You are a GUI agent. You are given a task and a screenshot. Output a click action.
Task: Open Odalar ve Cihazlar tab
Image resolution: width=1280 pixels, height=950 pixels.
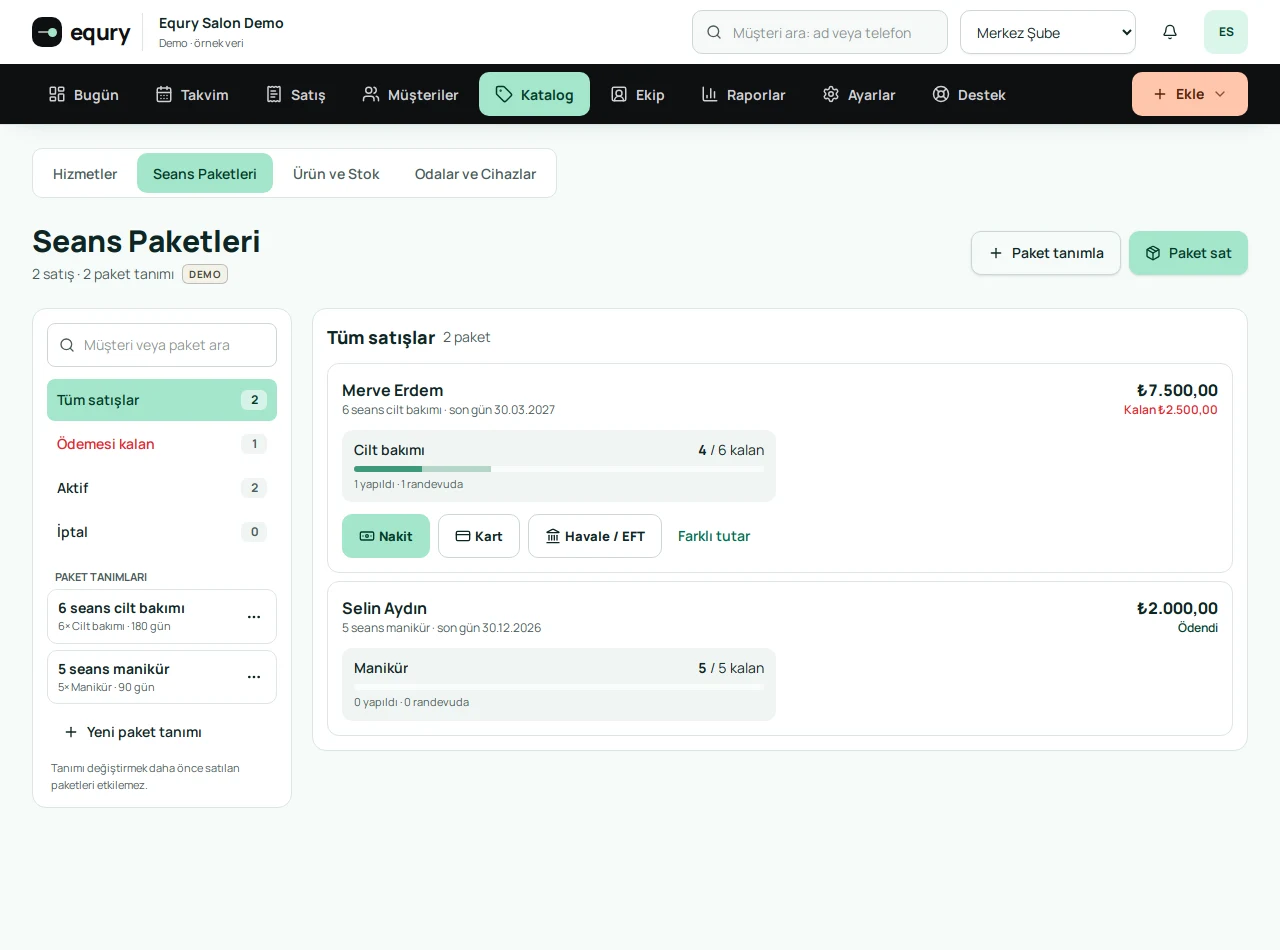click(x=475, y=173)
